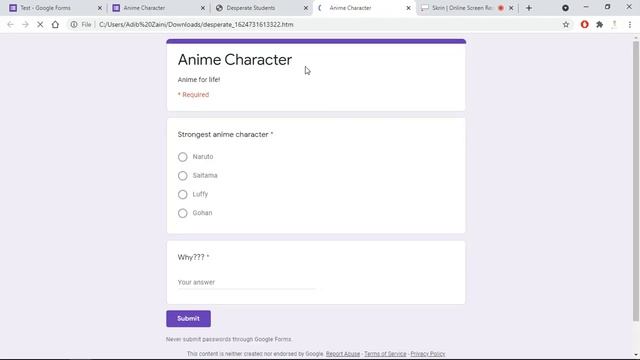
Task: Stop loading the page
Action: click(40, 24)
